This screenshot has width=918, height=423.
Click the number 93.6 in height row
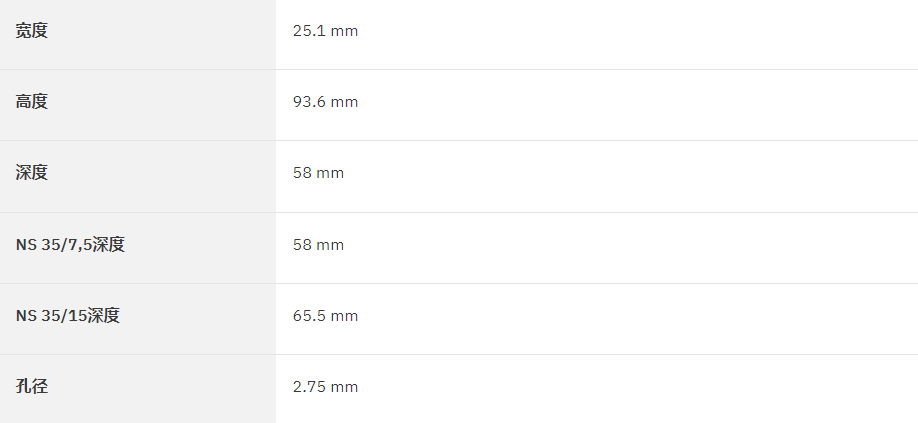[x=309, y=102]
